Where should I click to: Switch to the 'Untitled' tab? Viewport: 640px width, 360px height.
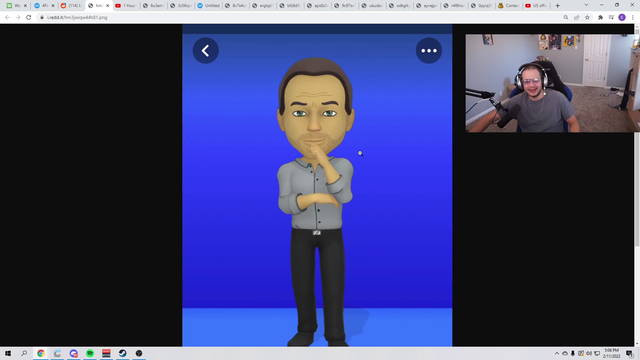tap(208, 6)
